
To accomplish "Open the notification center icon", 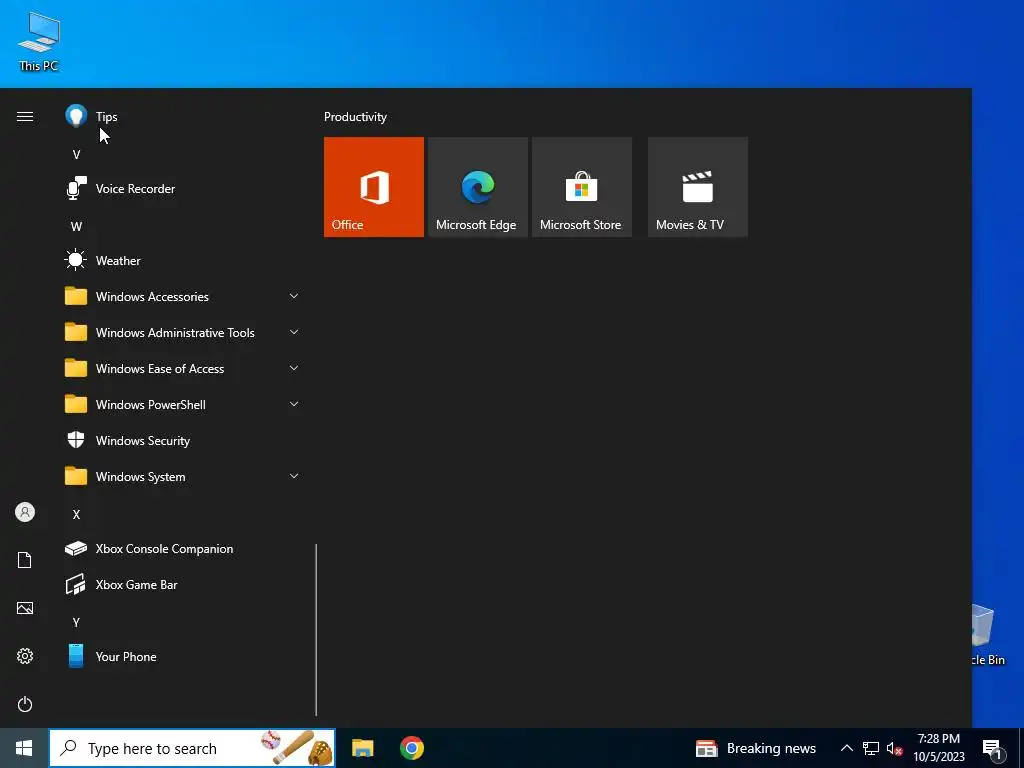I will (992, 750).
